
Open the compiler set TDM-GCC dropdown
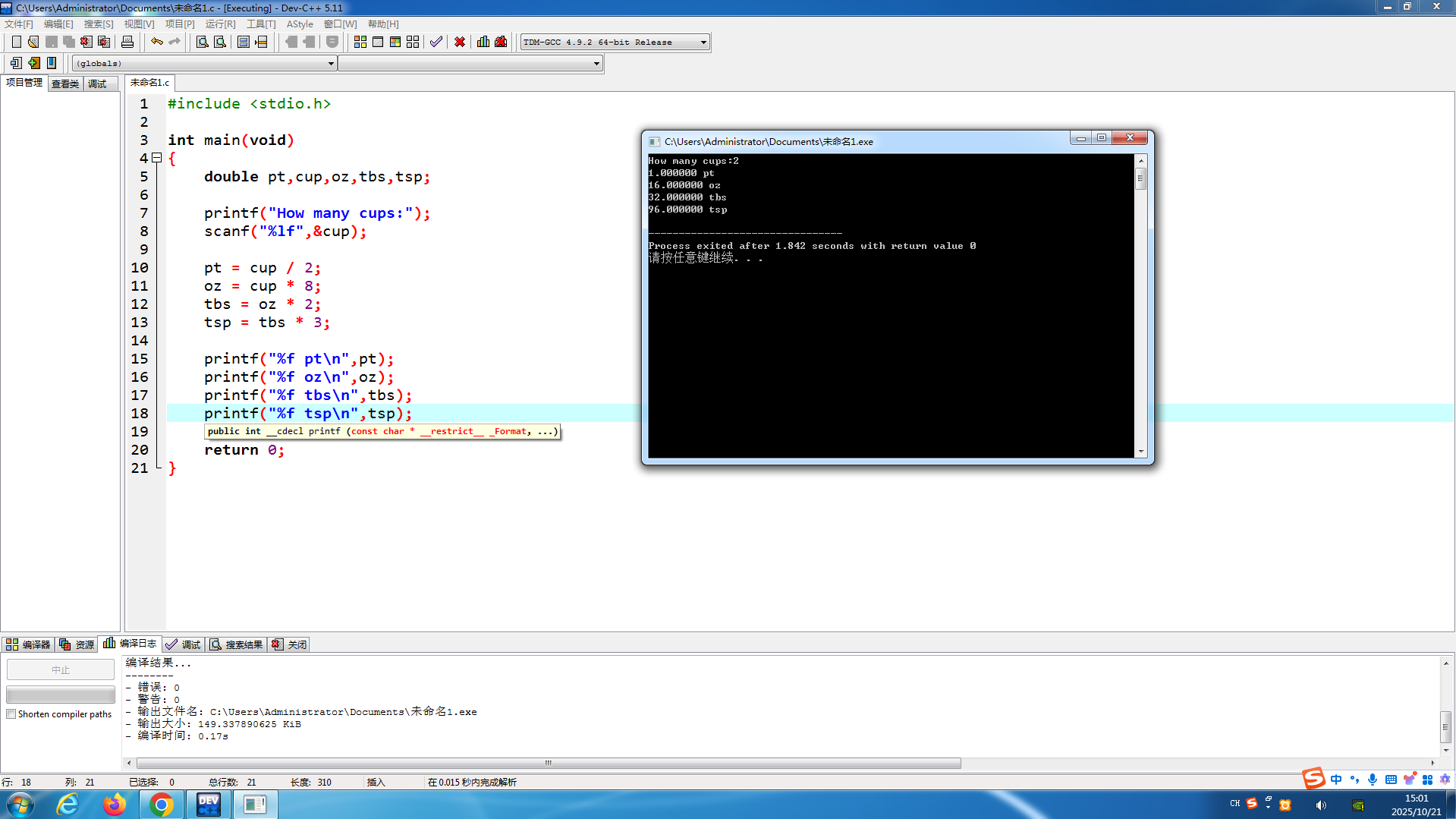[x=615, y=42]
